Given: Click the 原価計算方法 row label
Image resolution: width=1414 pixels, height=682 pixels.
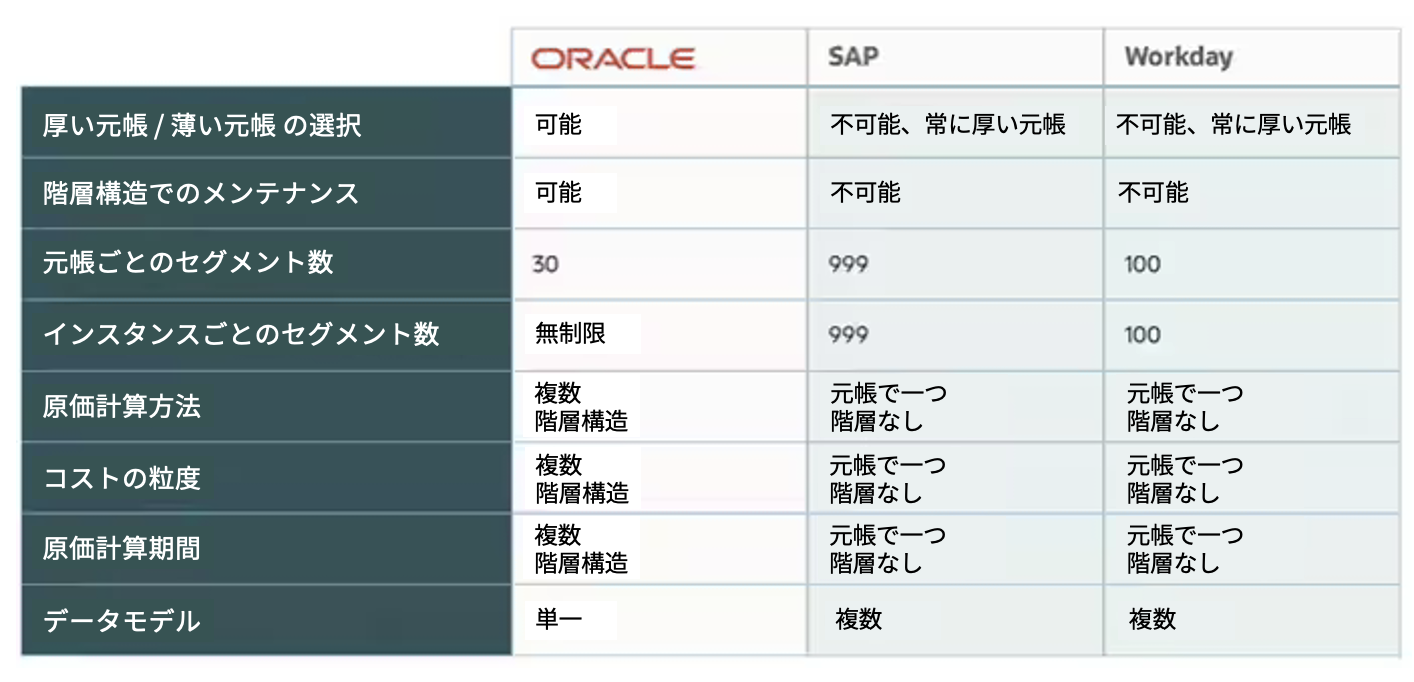Looking at the screenshot, I should 122,406.
